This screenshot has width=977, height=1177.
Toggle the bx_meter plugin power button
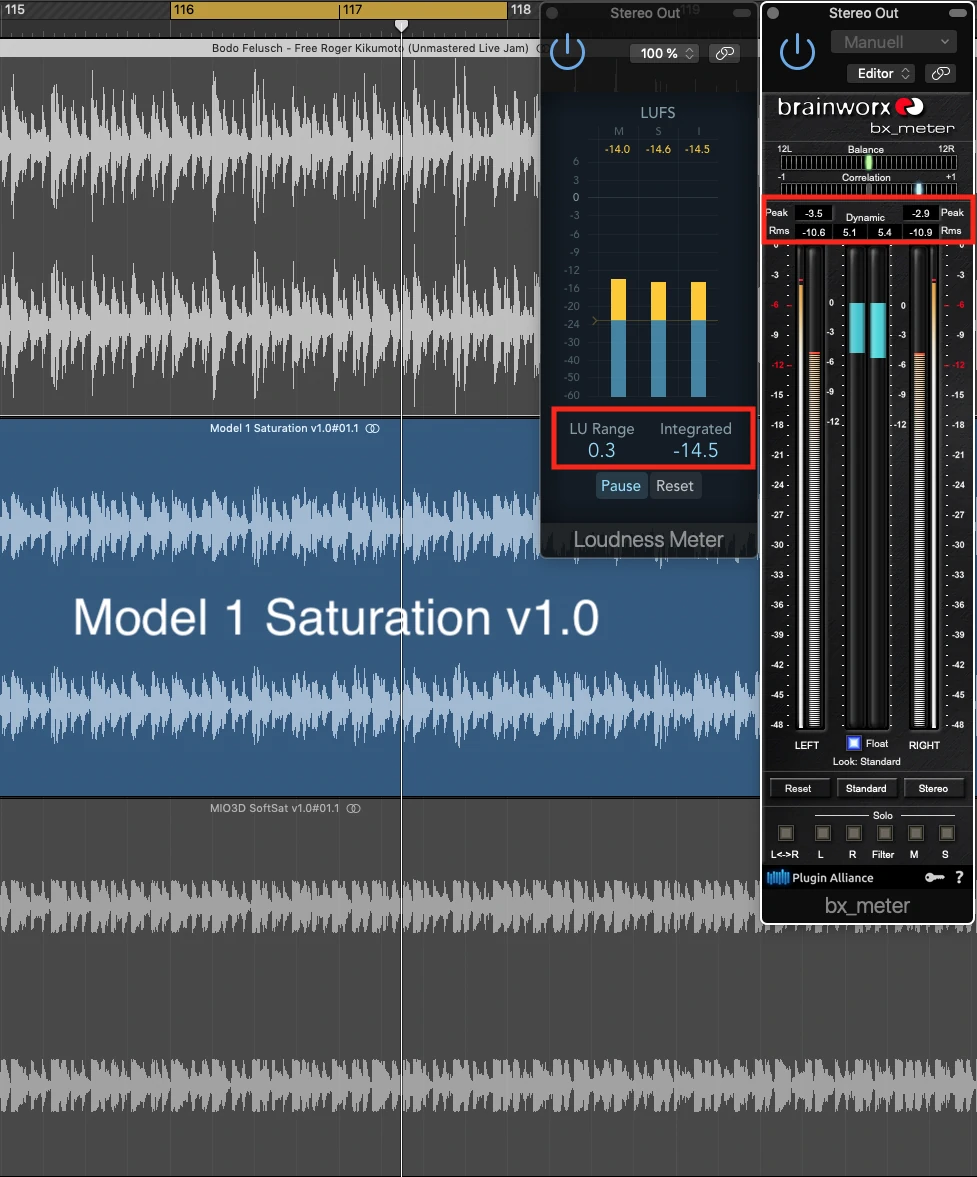tap(797, 51)
